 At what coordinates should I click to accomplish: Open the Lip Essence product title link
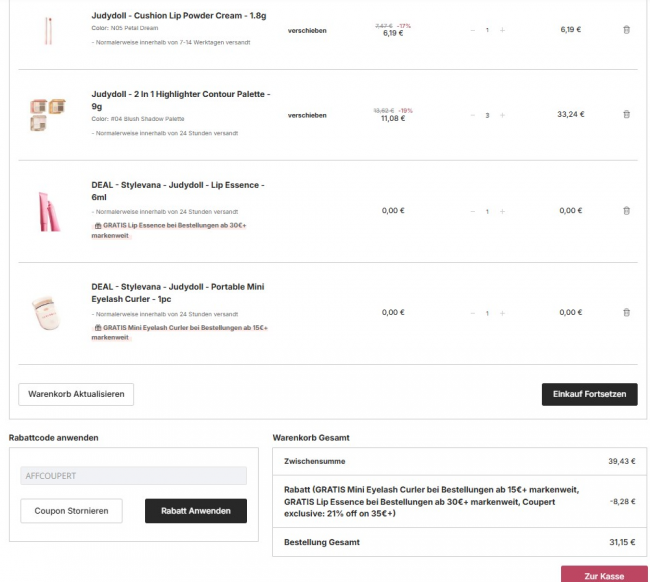tap(177, 191)
